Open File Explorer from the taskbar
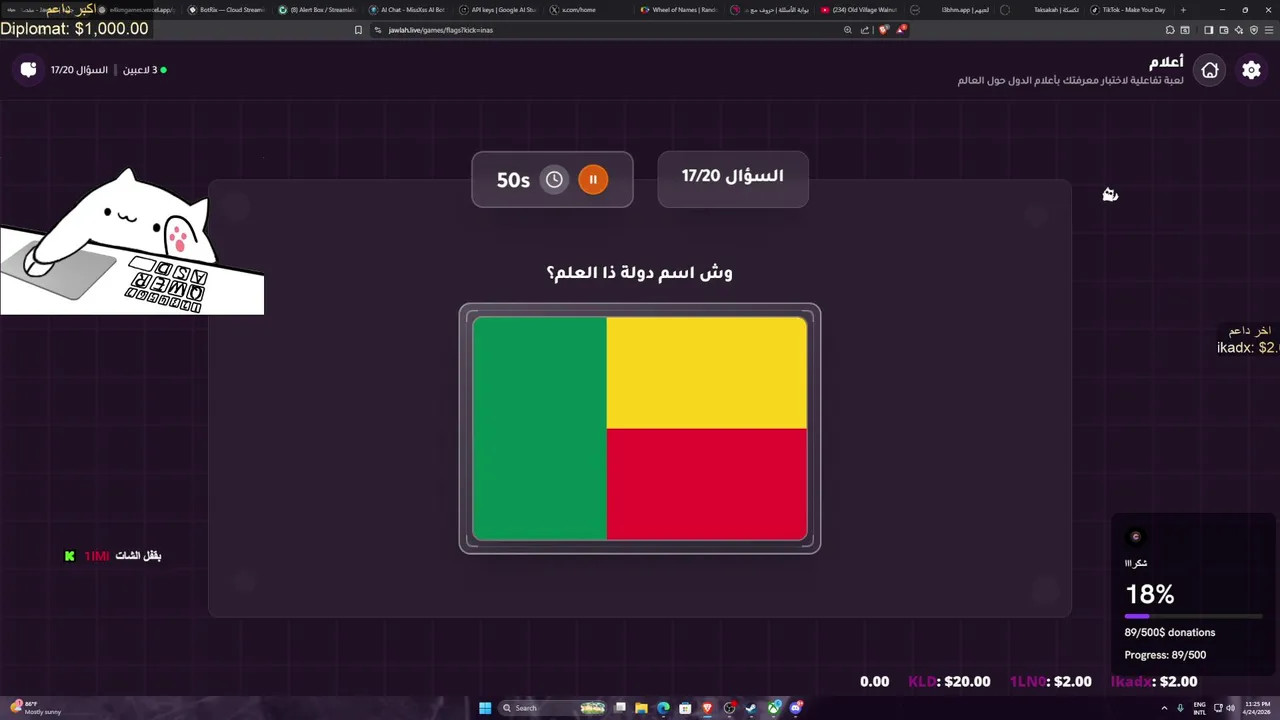The width and height of the screenshot is (1280, 720). point(641,708)
